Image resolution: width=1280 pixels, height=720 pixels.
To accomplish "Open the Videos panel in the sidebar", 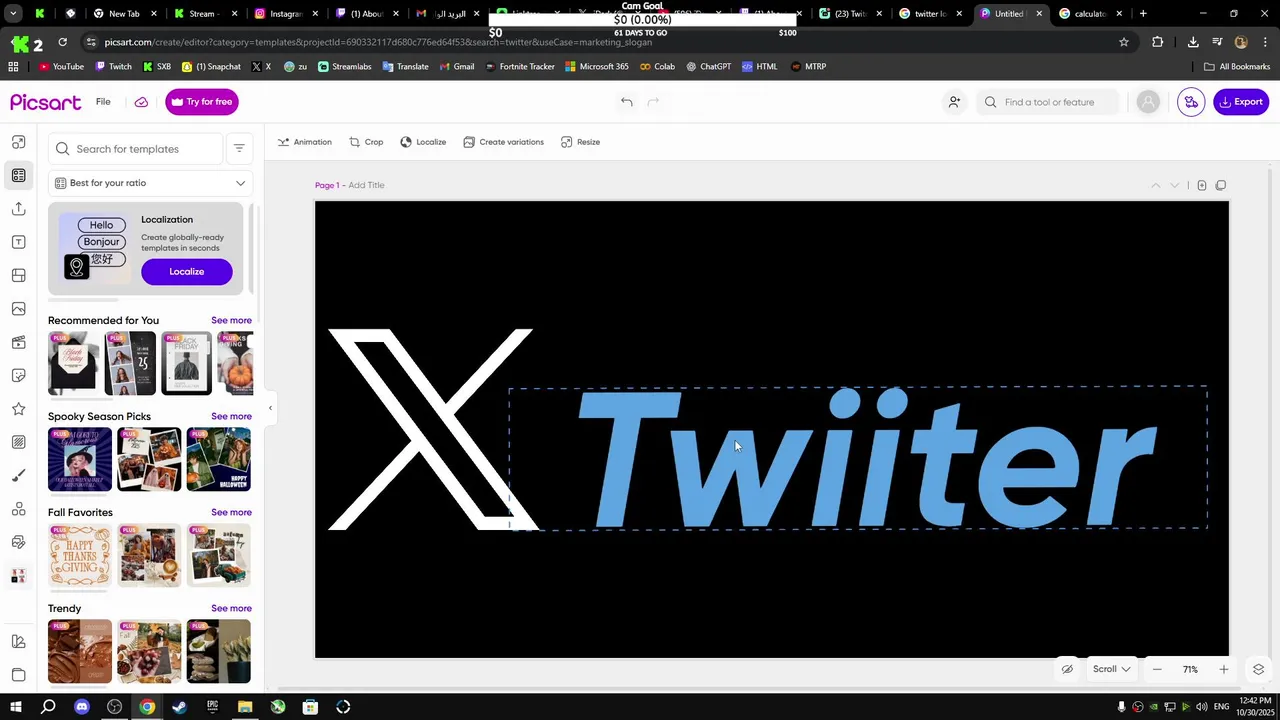I will (x=18, y=342).
